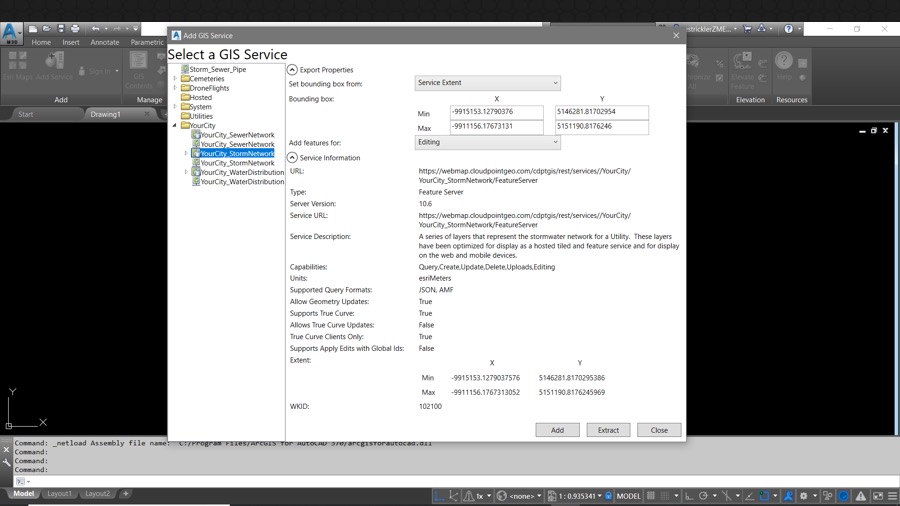Click the blue running figure icon in status bar
This screenshot has width=900, height=506.
tap(789, 496)
